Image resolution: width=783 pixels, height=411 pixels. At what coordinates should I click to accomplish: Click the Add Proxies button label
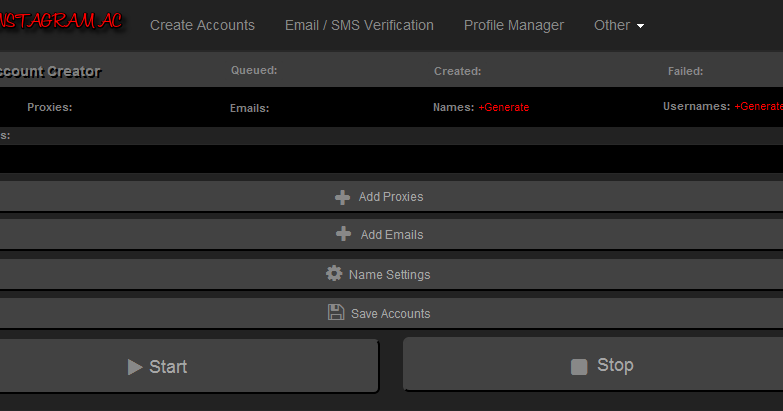tap(391, 197)
